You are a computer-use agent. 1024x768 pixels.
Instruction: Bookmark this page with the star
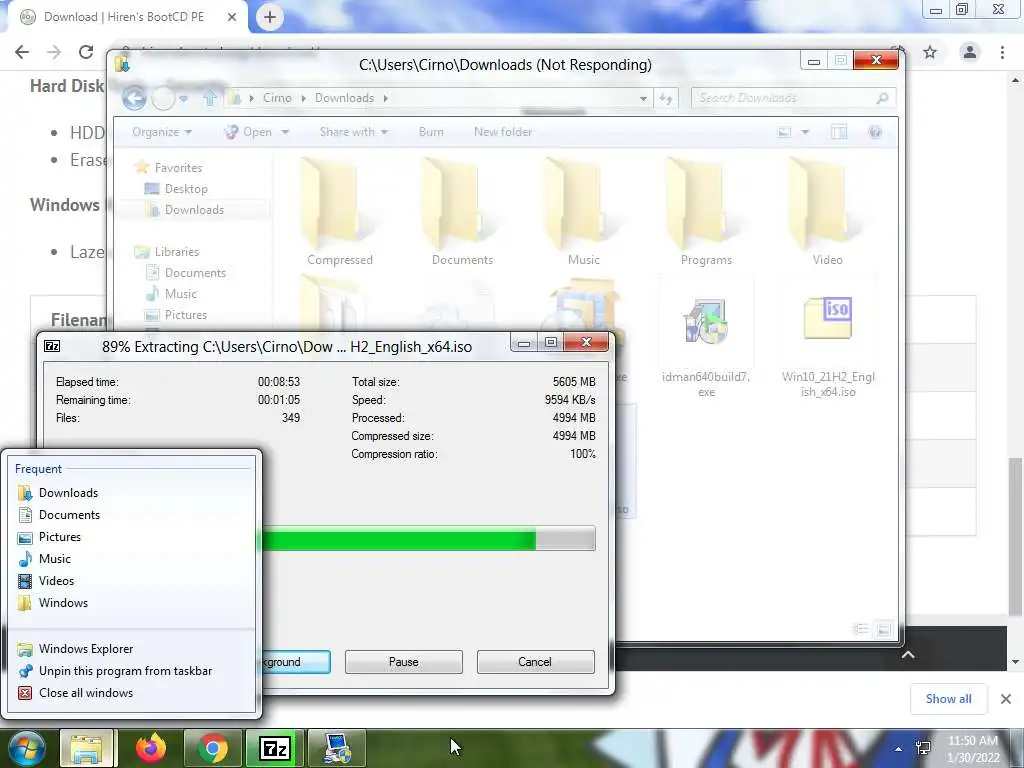click(930, 52)
